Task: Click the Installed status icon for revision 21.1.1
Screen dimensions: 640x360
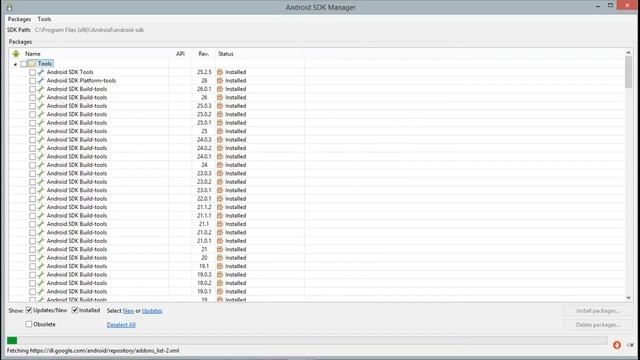Action: (220, 216)
